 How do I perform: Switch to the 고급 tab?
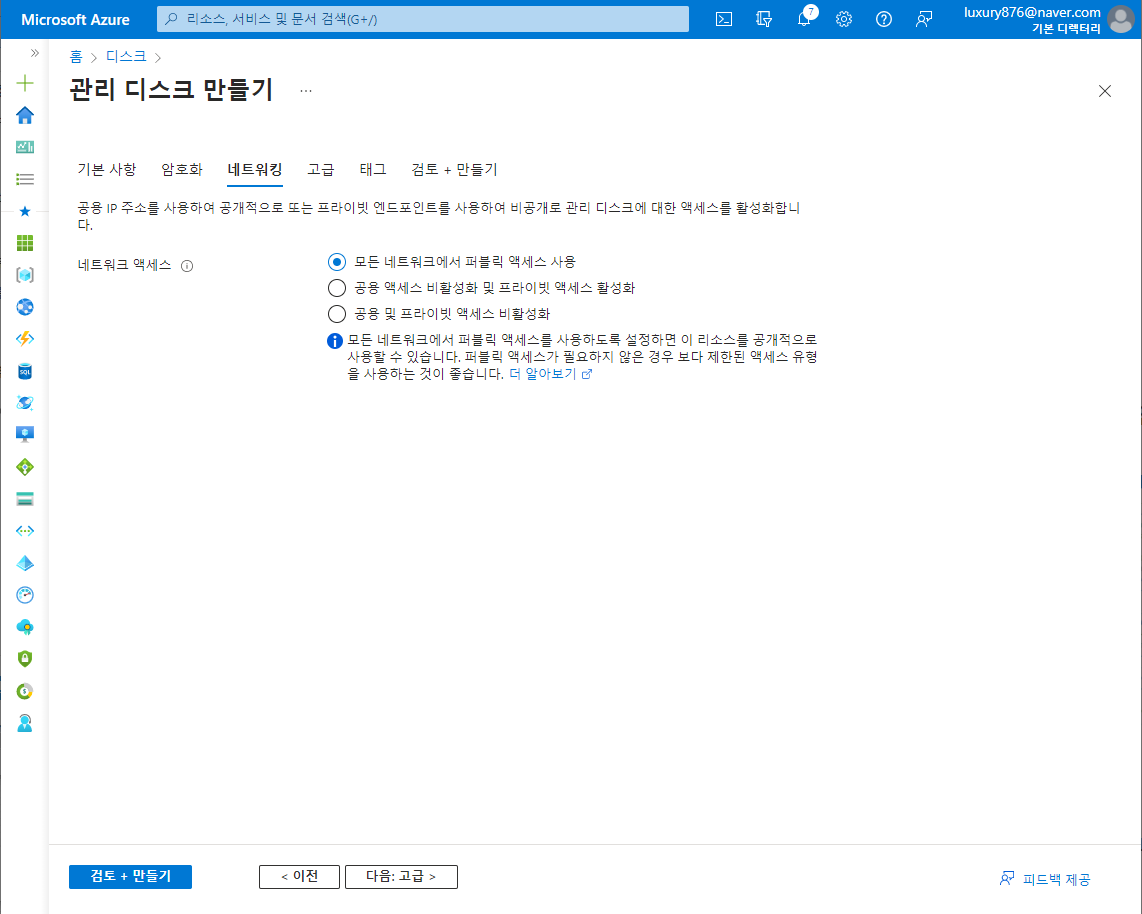click(x=320, y=170)
